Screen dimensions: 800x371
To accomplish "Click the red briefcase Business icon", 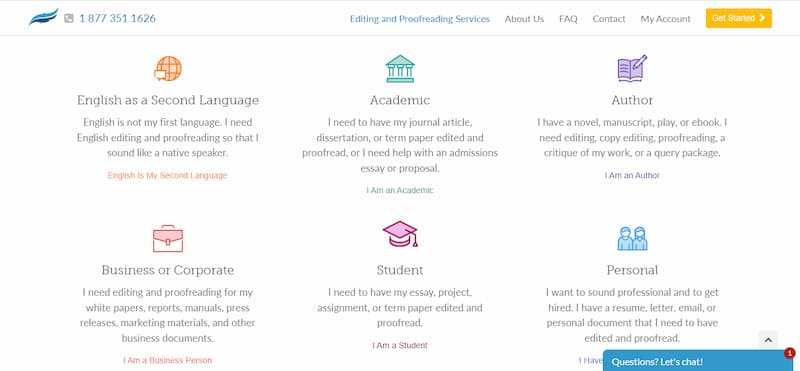I will [x=168, y=238].
